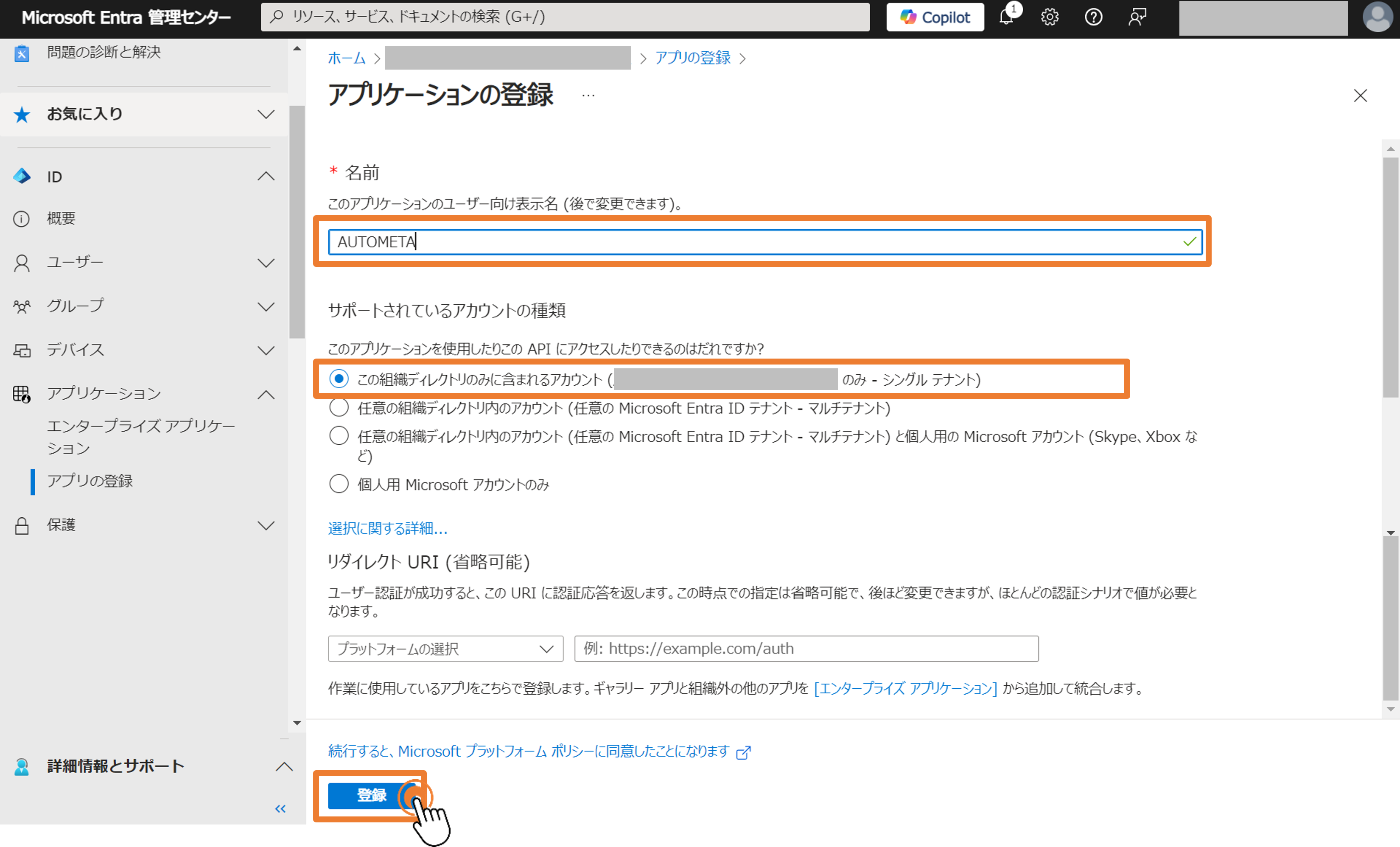Click the デバイス icon

22,350
